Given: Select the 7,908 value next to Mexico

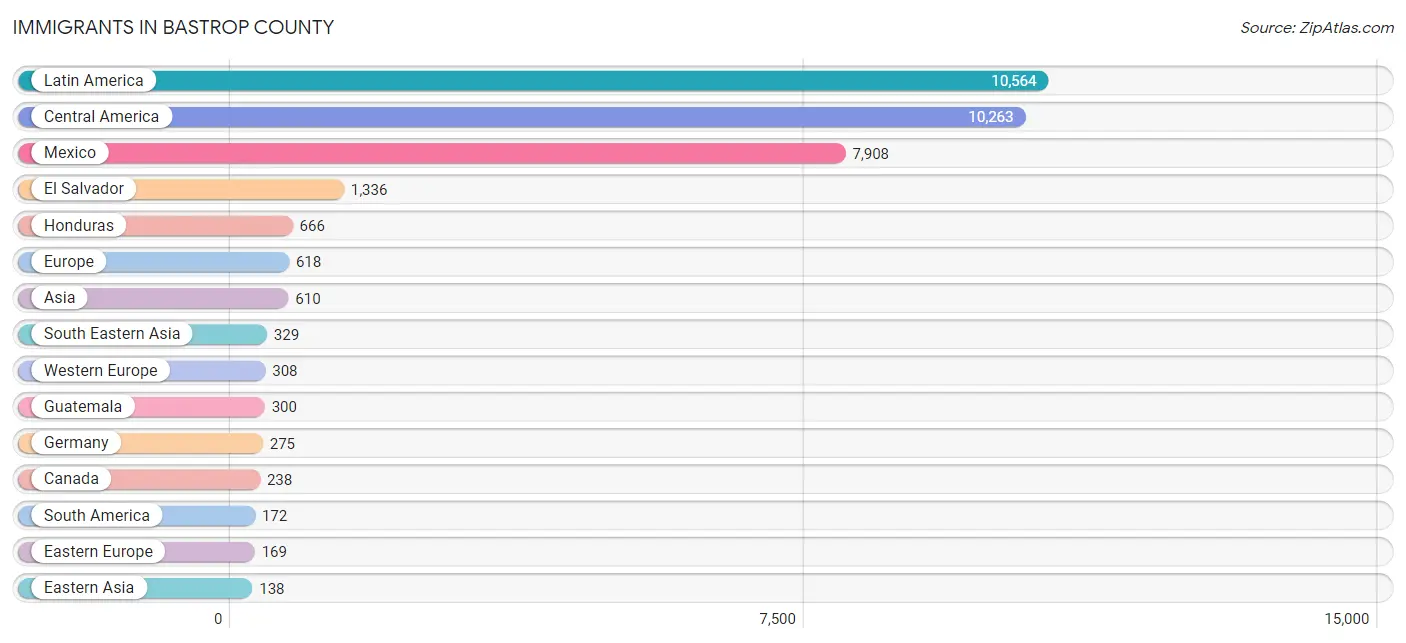Looking at the screenshot, I should tap(870, 154).
